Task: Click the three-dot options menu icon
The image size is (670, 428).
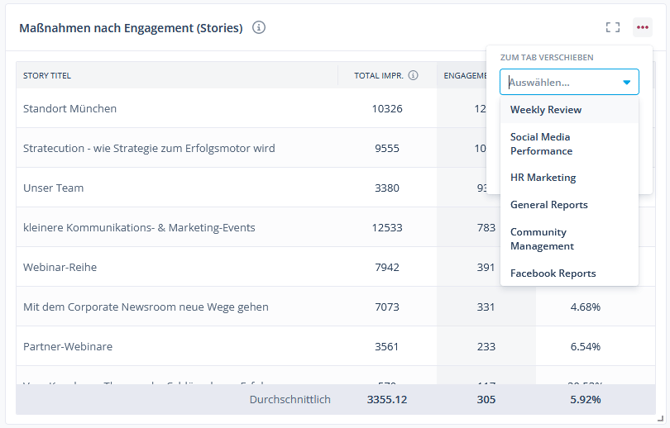Action: (642, 28)
